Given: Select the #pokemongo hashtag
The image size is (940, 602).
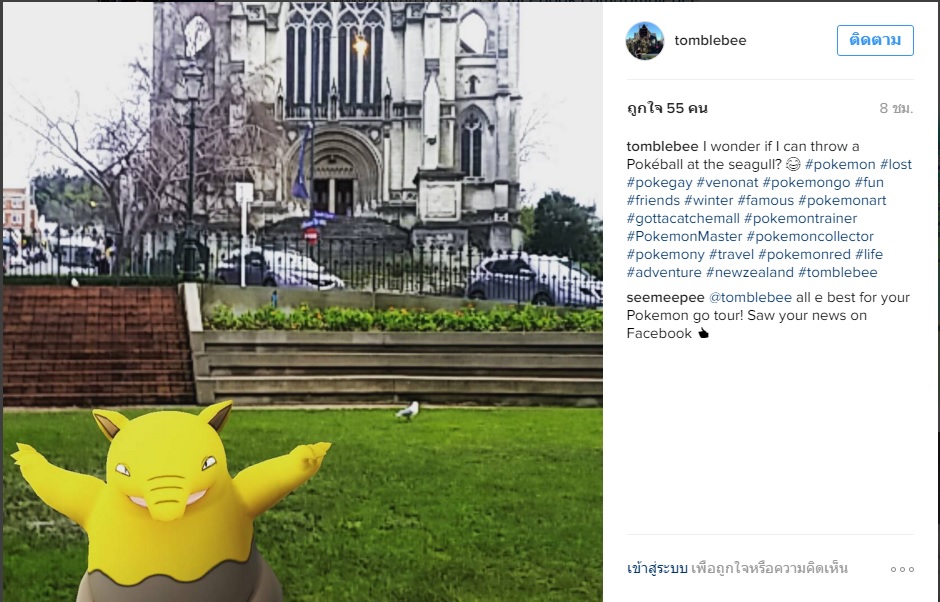Looking at the screenshot, I should 806,182.
